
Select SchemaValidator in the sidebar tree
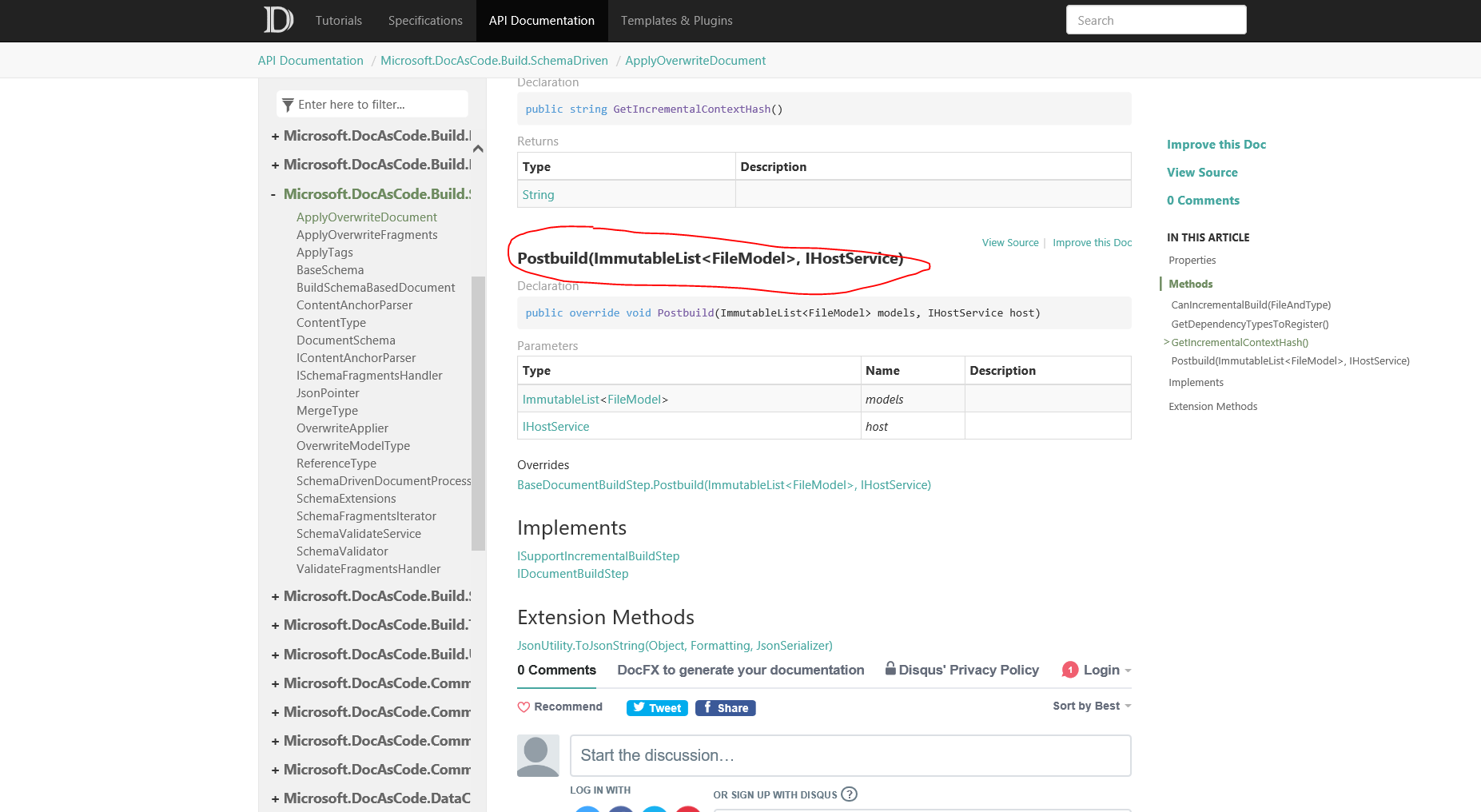[x=342, y=551]
